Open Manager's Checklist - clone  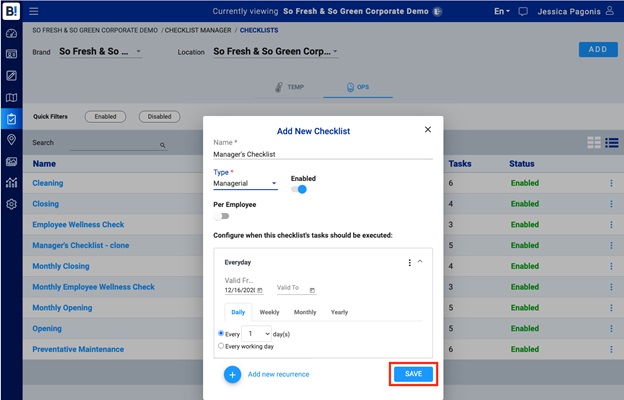pyautogui.click(x=81, y=245)
